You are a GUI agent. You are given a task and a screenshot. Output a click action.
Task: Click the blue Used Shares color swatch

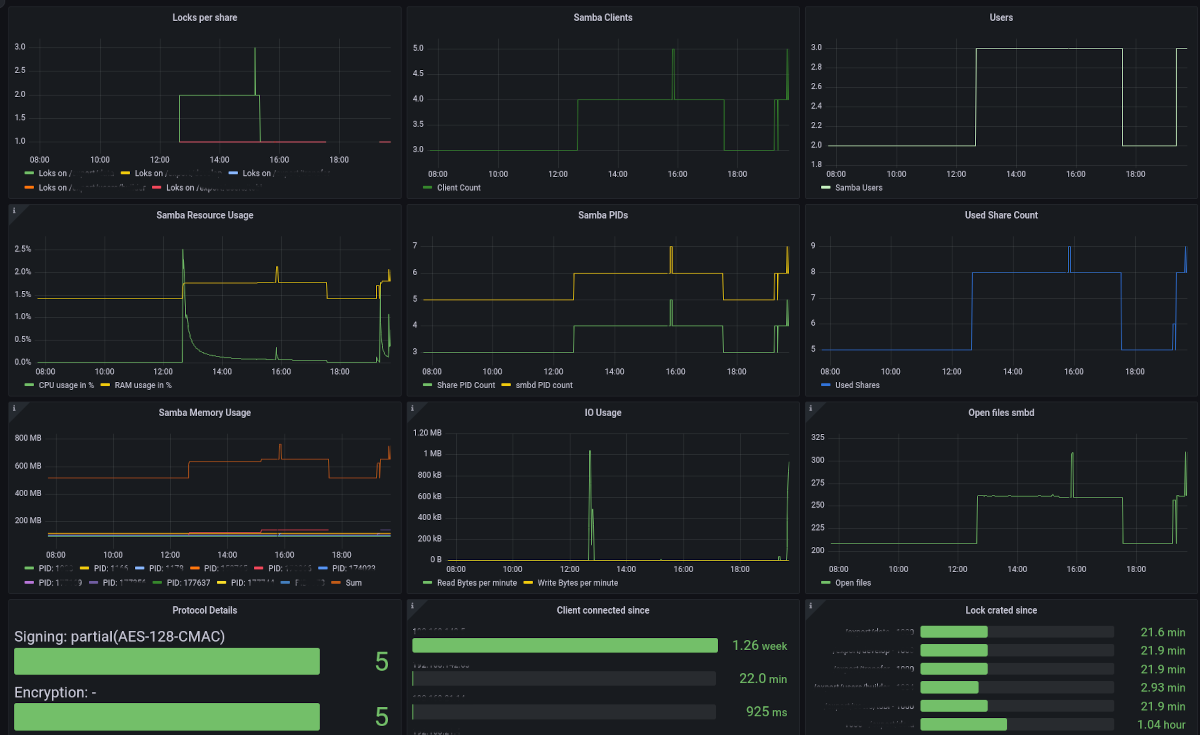pyautogui.click(x=826, y=385)
